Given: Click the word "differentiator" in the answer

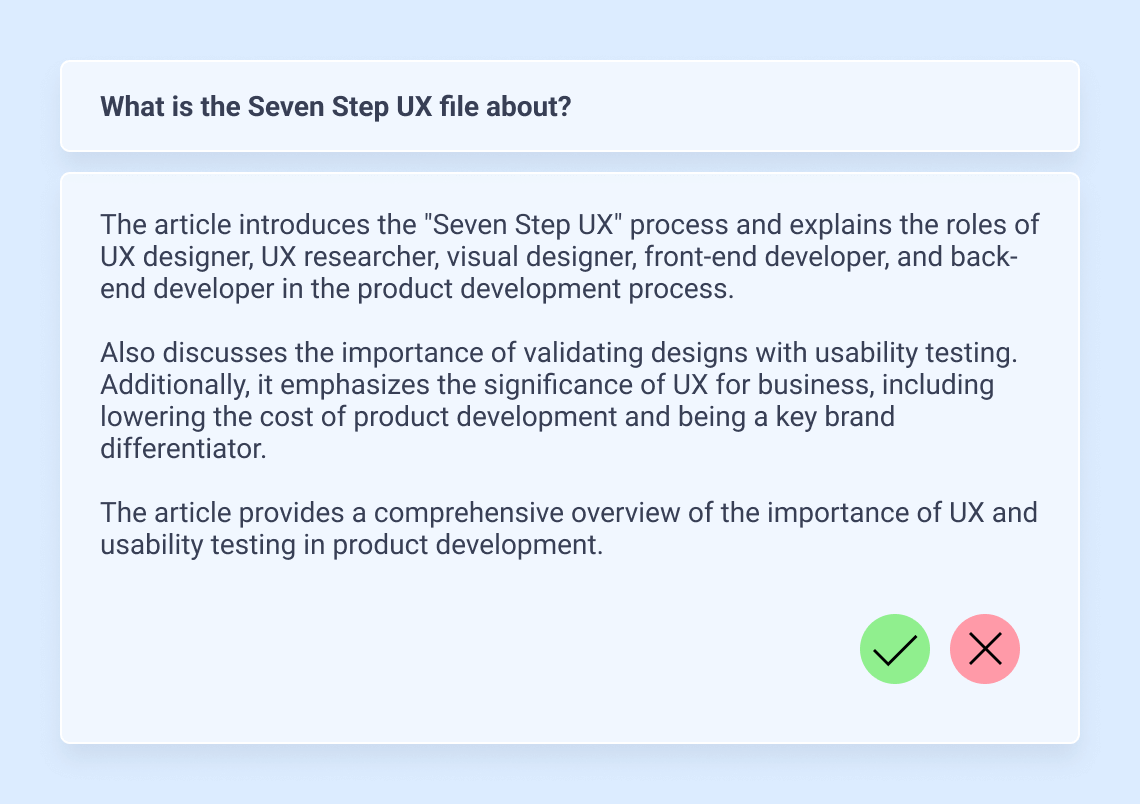Looking at the screenshot, I should click(x=183, y=449).
